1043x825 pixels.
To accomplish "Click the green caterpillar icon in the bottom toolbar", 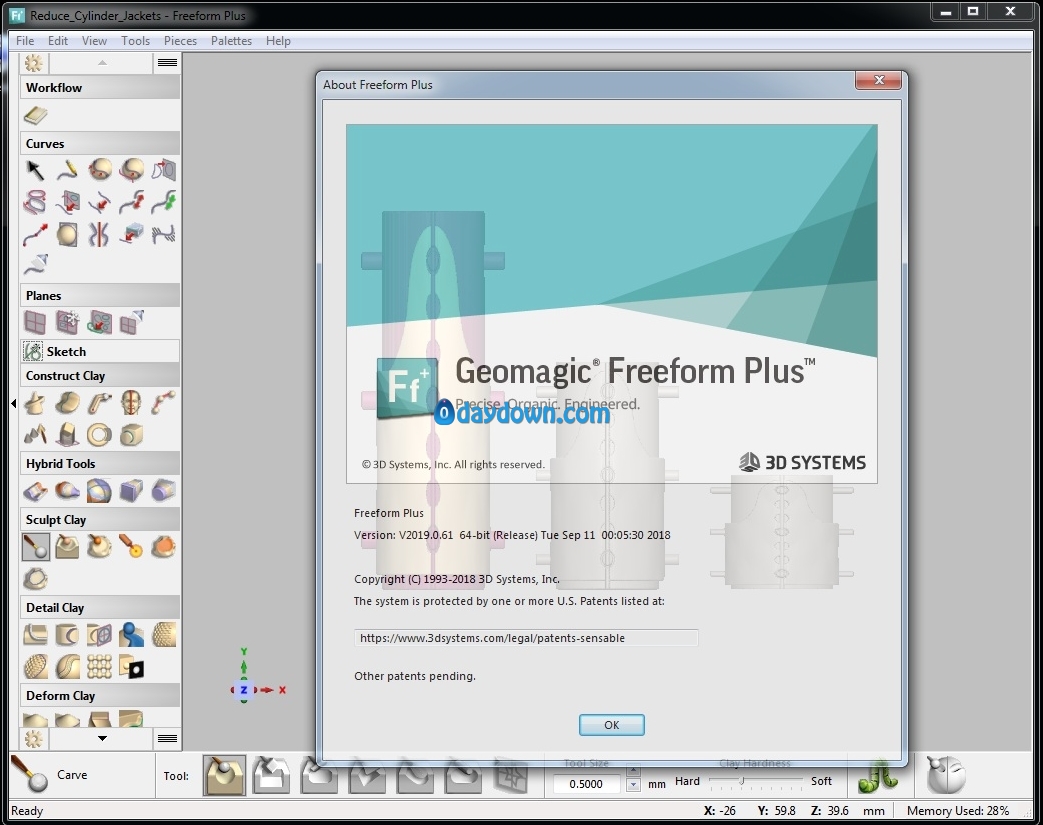I will [x=877, y=776].
